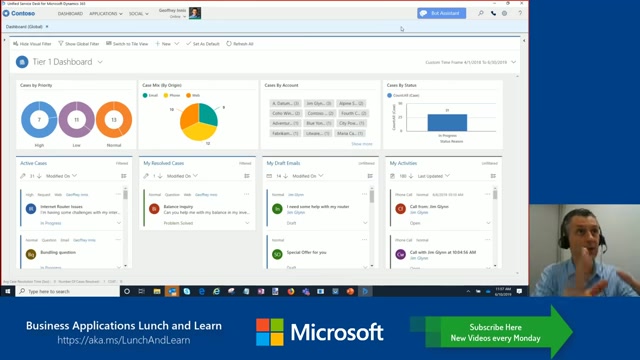Click the Contoso logo
Screen dimensions: 640x360
(x=19, y=13)
